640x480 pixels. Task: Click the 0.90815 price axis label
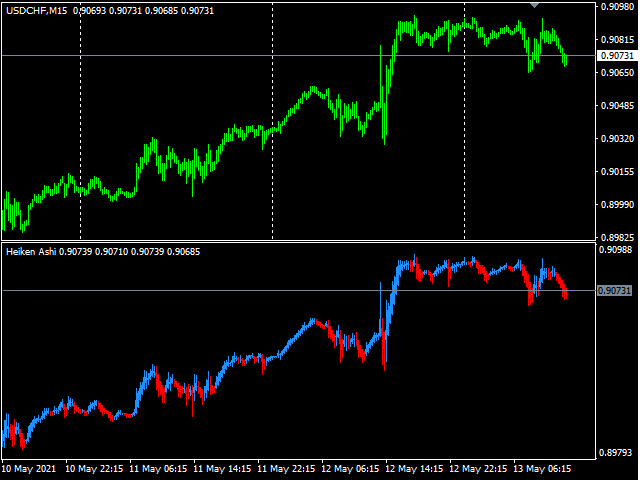(x=616, y=40)
